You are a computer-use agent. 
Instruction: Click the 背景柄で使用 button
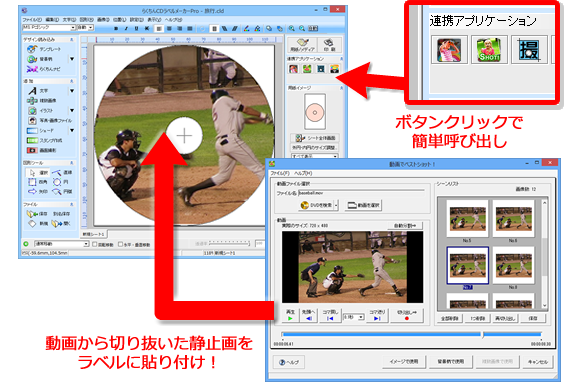[450, 361]
